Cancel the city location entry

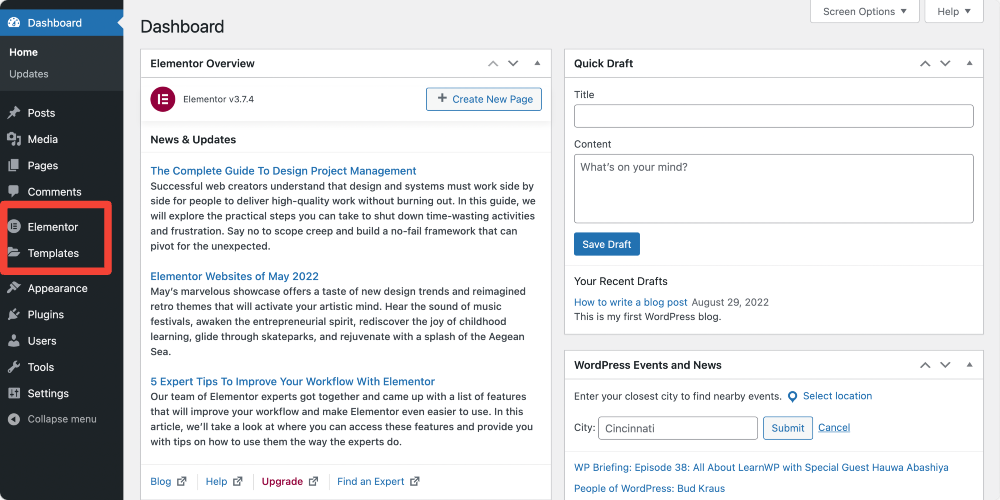(834, 427)
